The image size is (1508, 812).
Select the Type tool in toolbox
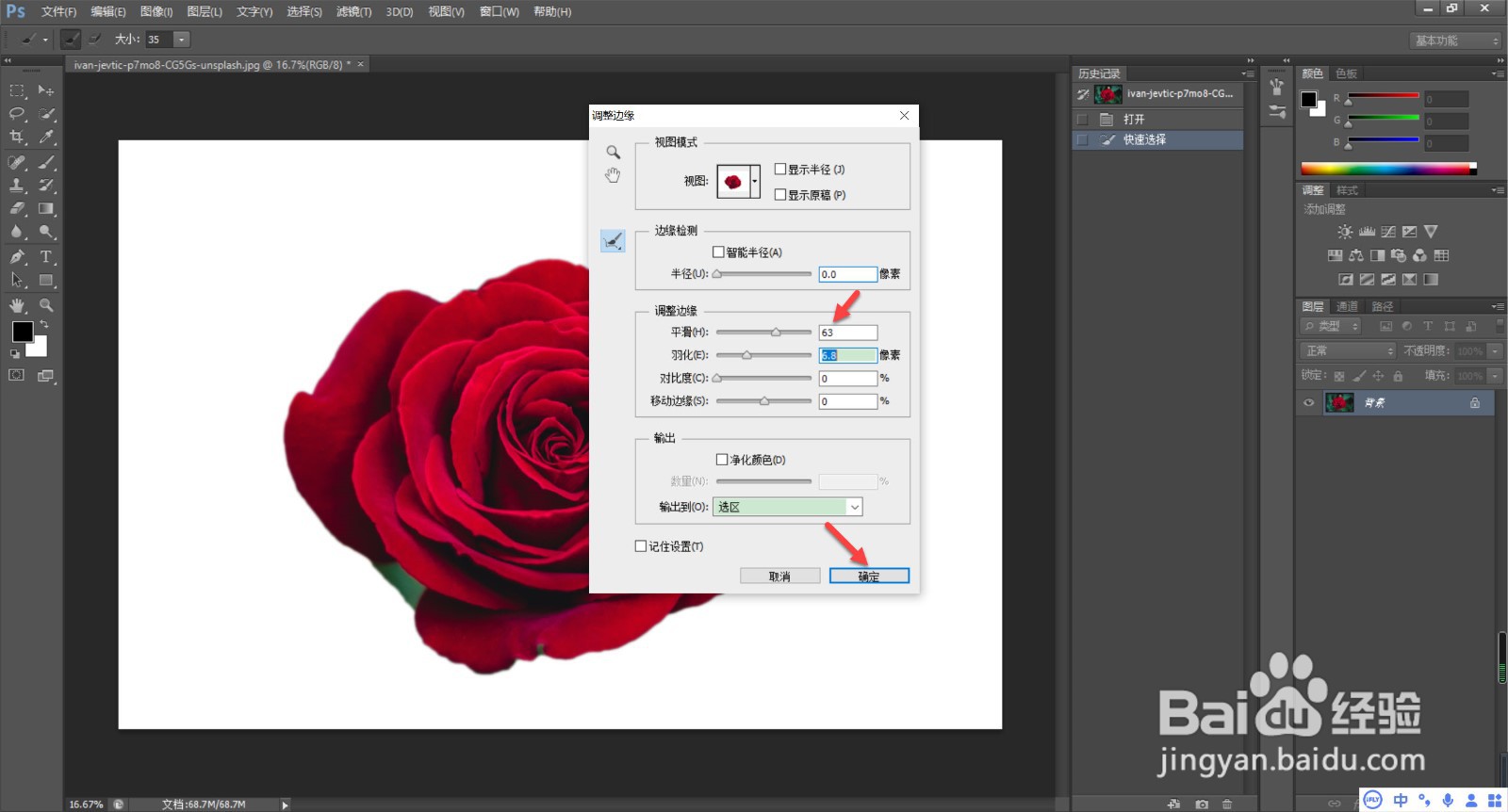[45, 256]
